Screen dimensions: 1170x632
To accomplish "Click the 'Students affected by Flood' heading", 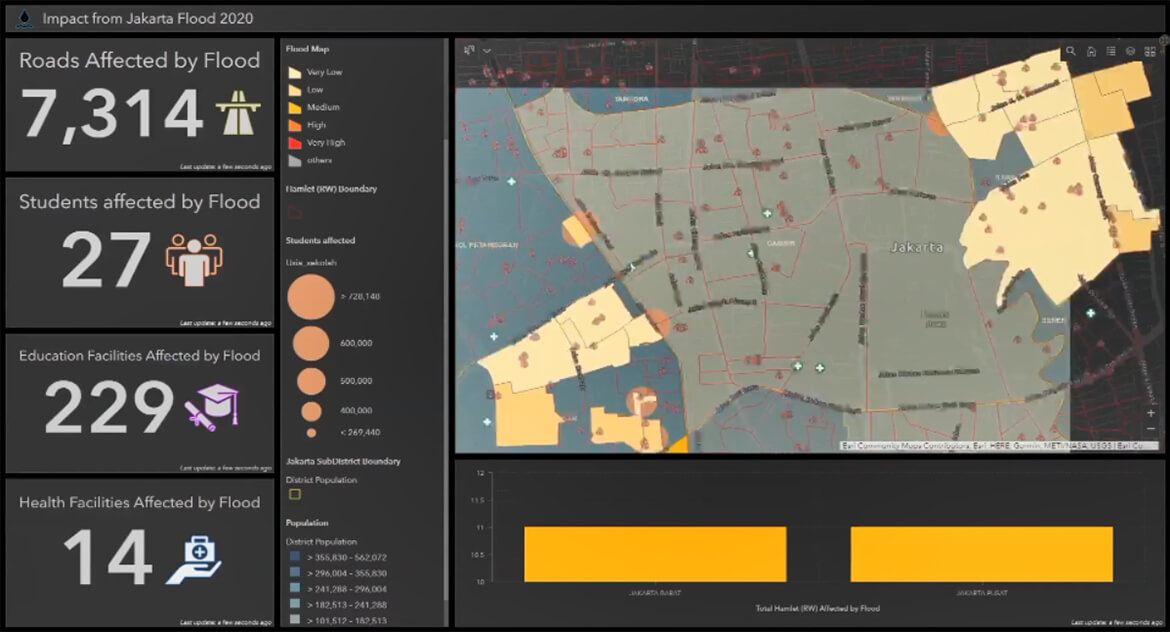I will coord(140,201).
